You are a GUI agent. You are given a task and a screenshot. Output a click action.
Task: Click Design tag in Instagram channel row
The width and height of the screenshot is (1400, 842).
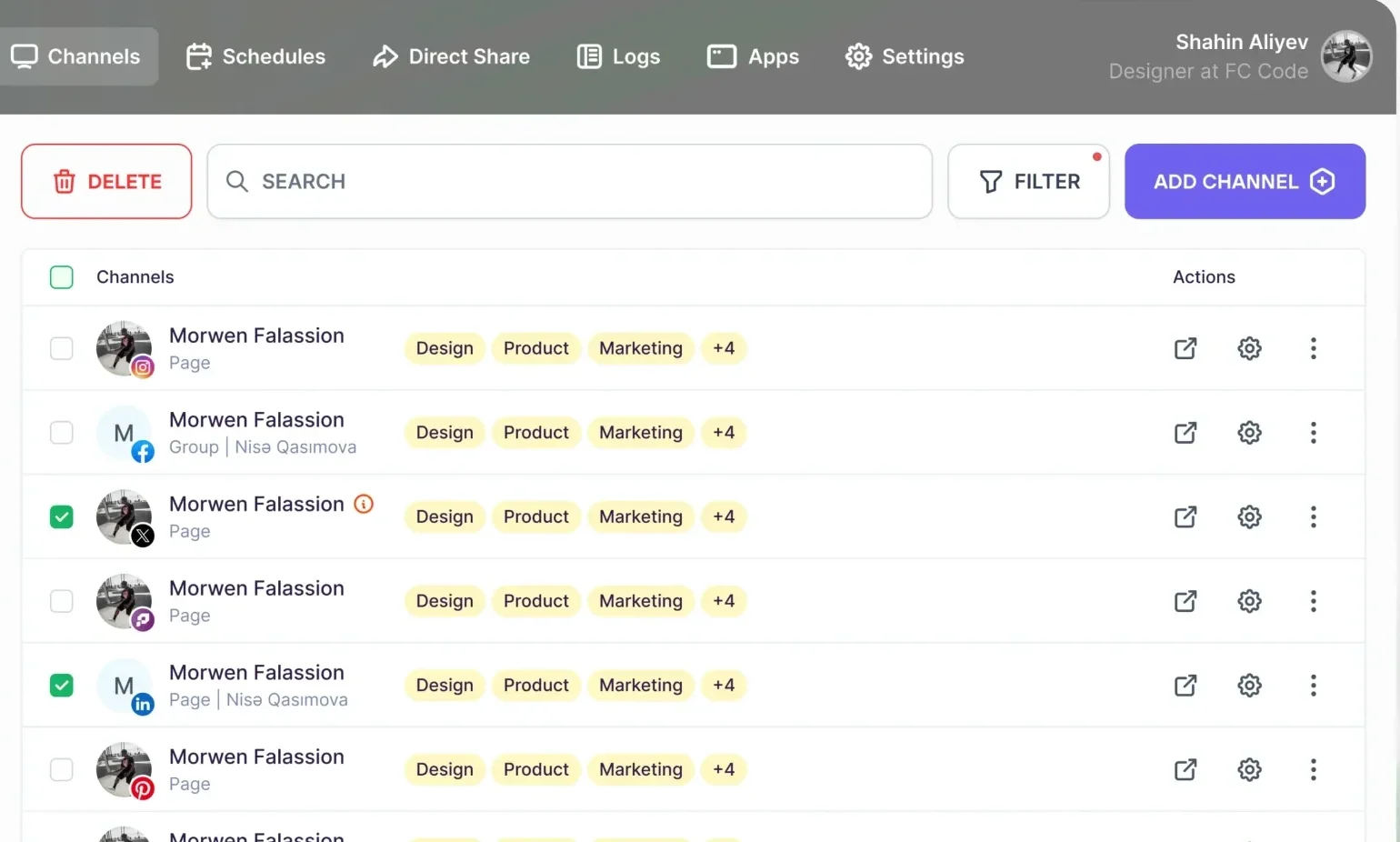tap(445, 348)
